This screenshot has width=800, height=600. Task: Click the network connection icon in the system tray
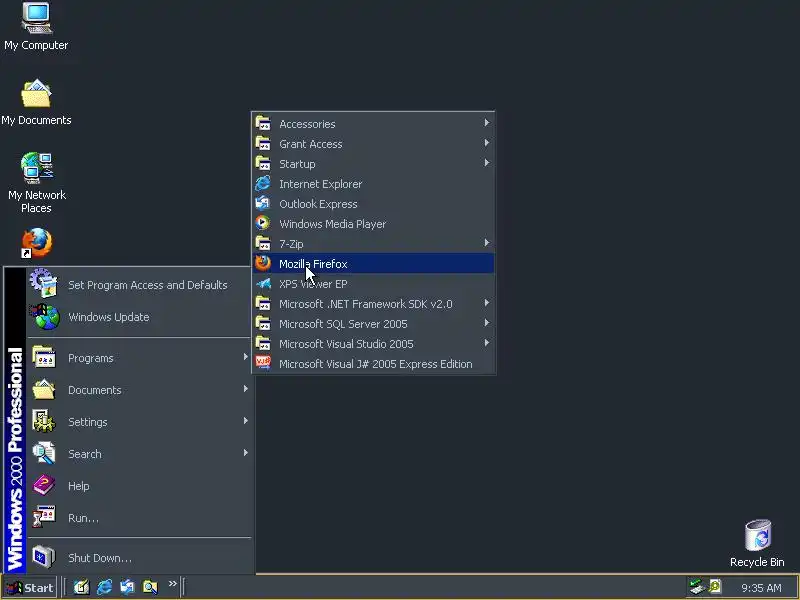[696, 587]
